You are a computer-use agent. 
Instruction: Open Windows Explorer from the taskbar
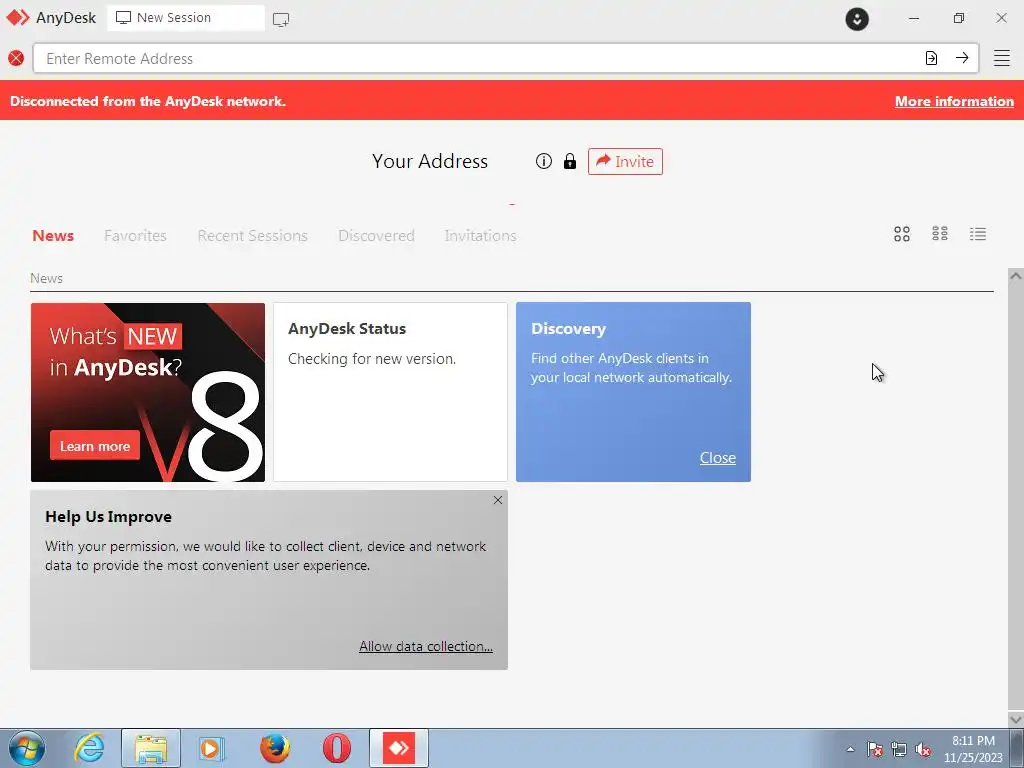tap(151, 748)
